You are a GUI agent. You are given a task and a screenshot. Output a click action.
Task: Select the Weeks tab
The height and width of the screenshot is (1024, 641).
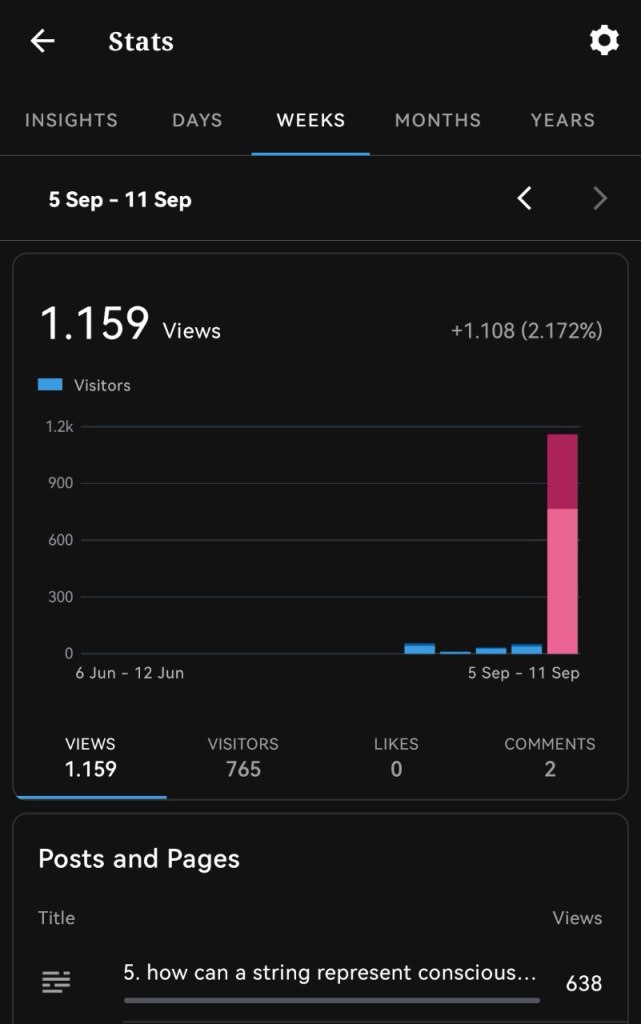311,120
